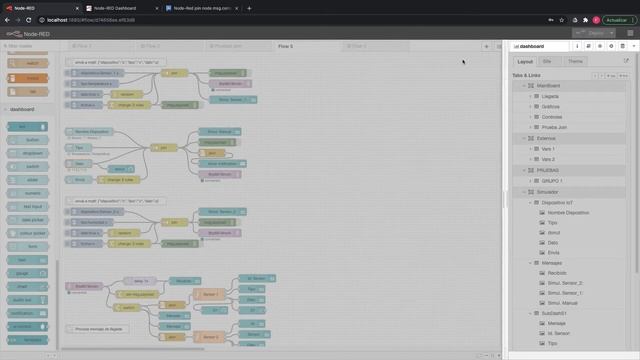Collapse the MainBoard tab tree item
Viewport: 640px width, 360px height.
tap(524, 86)
